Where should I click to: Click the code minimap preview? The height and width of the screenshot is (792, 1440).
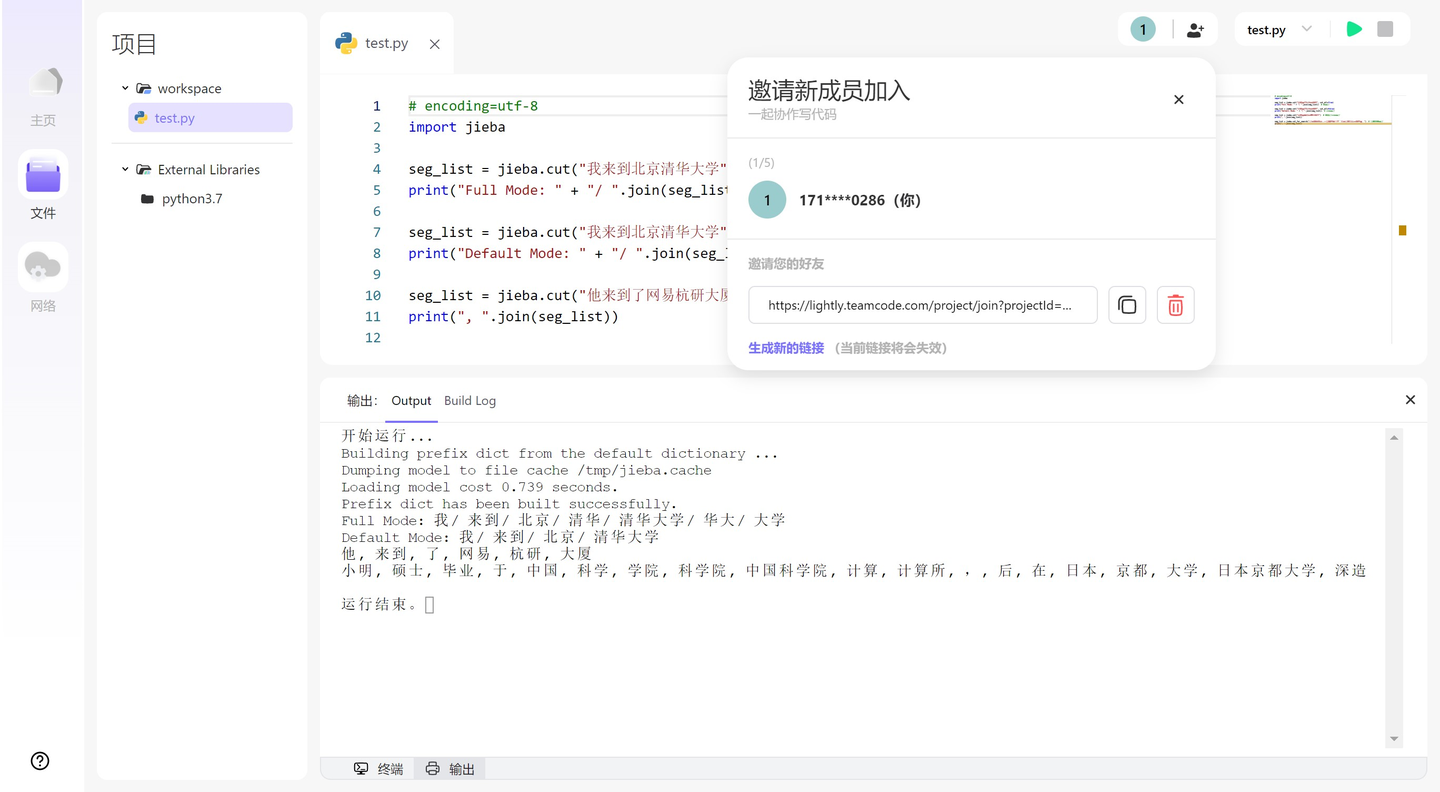[1332, 109]
